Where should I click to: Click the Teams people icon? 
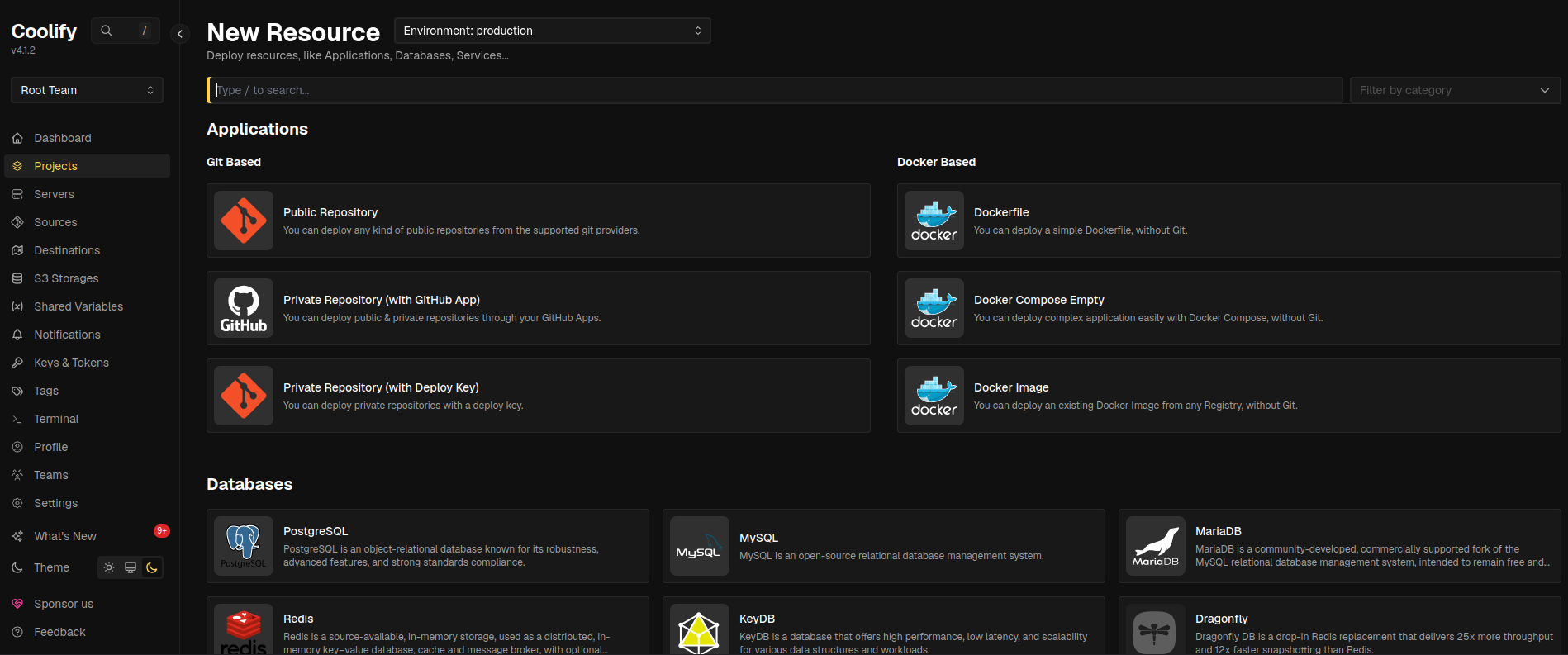click(17, 475)
